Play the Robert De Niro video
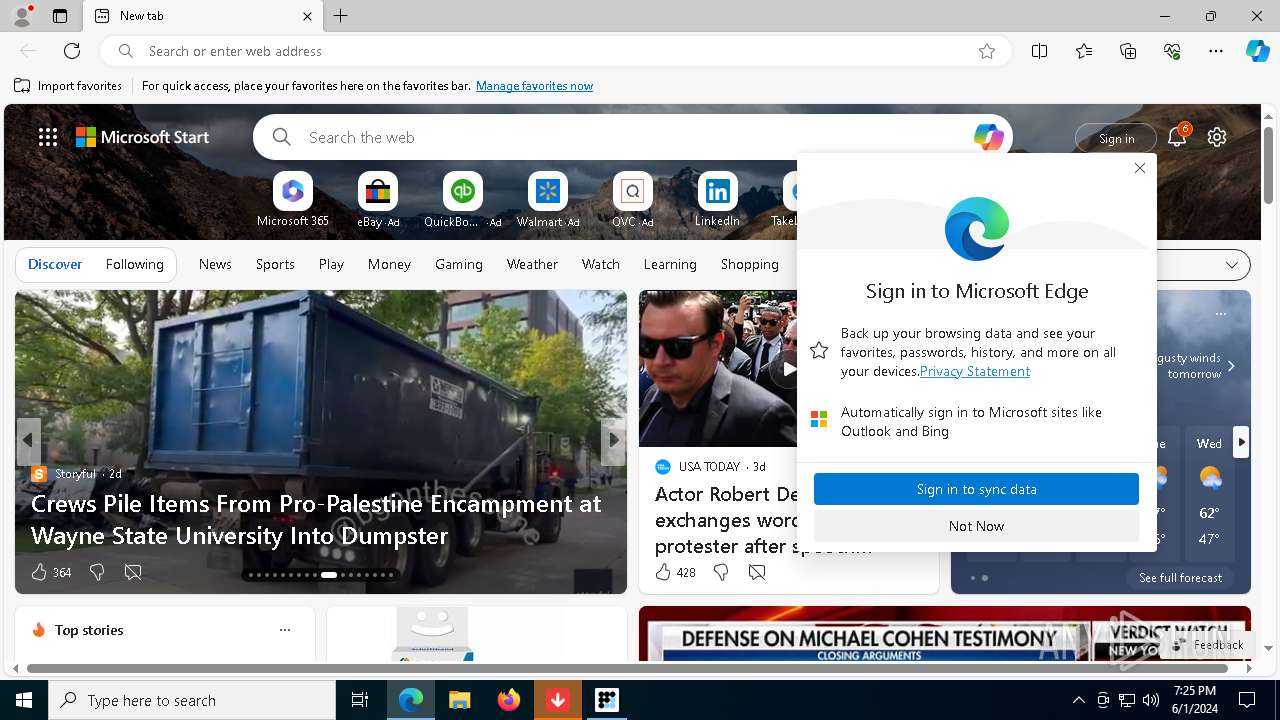 [x=788, y=369]
